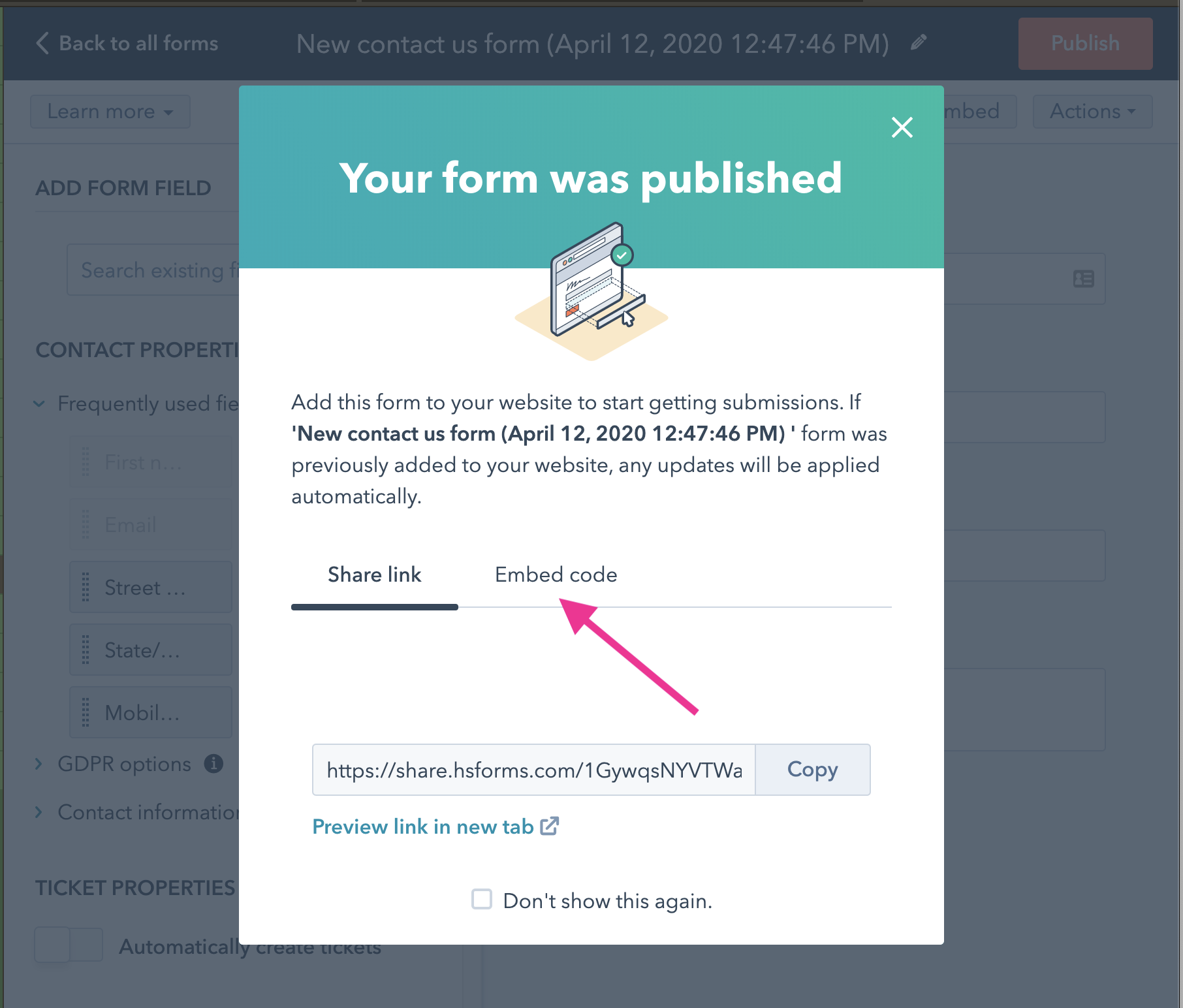Image resolution: width=1183 pixels, height=1008 pixels.
Task: Collapse Frequently used fields section
Action: pyautogui.click(x=39, y=403)
